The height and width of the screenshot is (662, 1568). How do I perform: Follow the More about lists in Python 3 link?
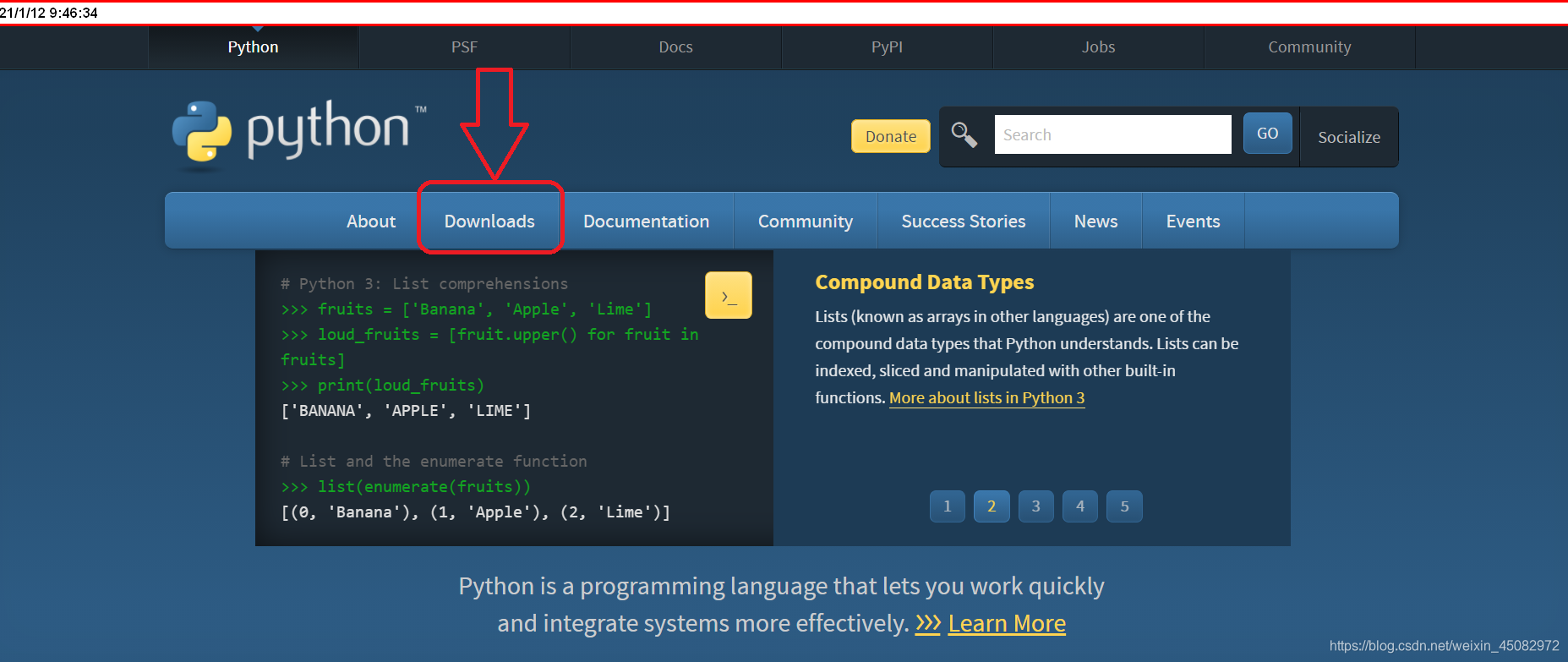pos(986,397)
